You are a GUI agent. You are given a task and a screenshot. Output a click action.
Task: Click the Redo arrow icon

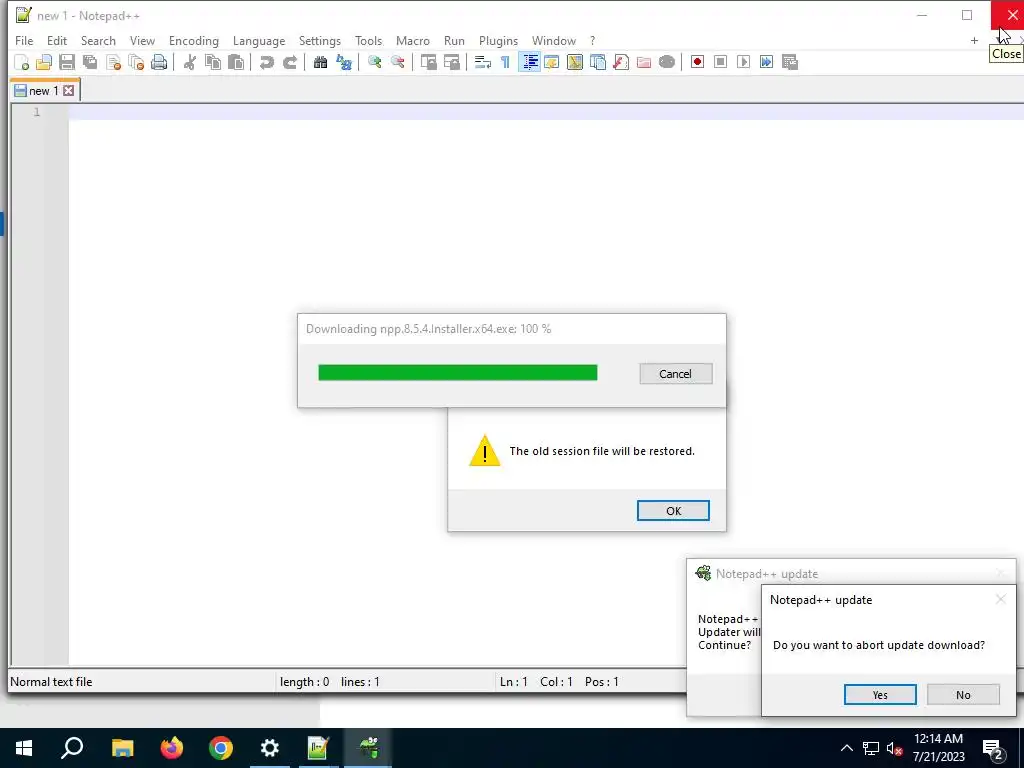289,62
